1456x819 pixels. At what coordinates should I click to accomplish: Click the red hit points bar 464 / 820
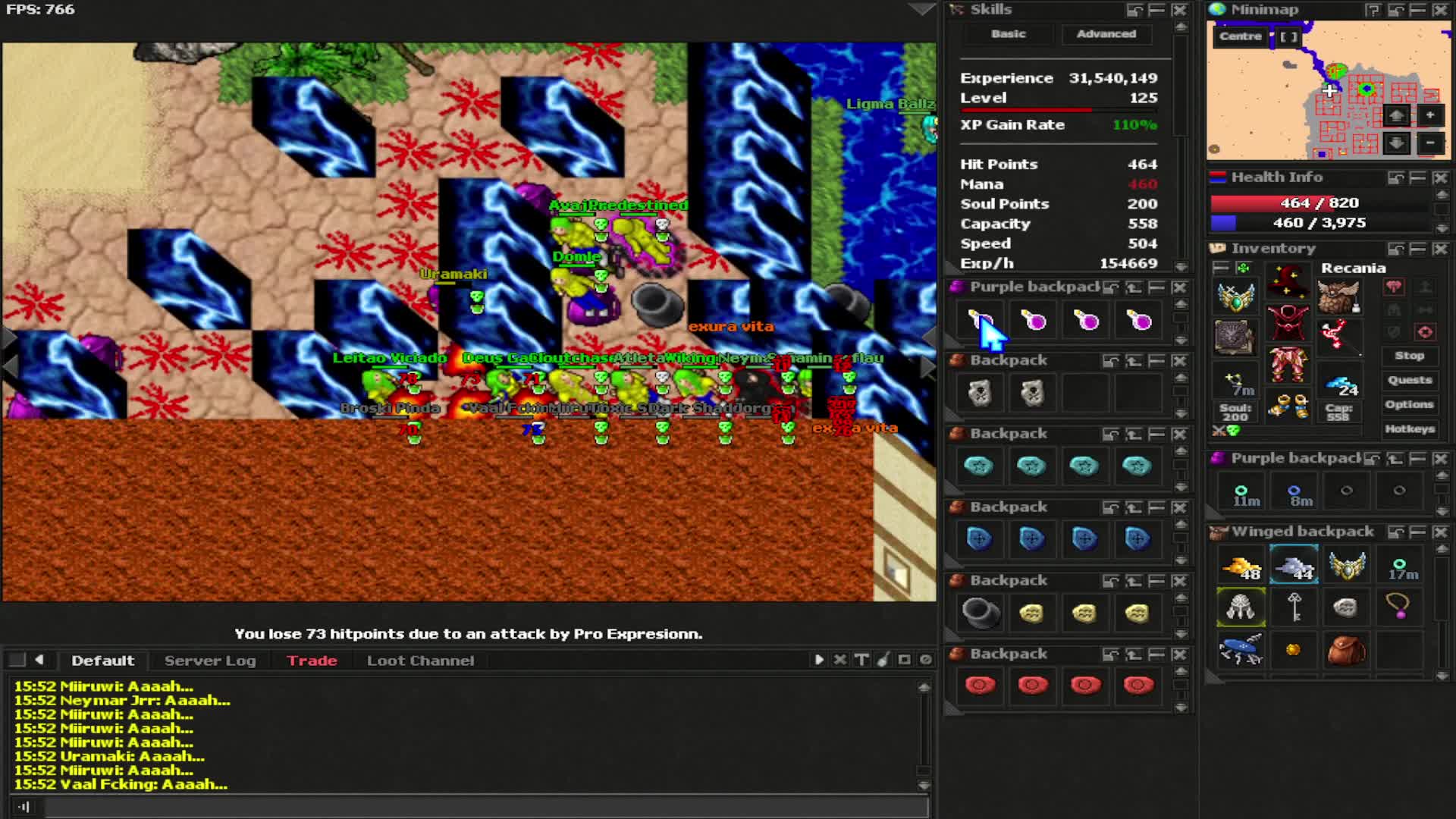click(1319, 203)
